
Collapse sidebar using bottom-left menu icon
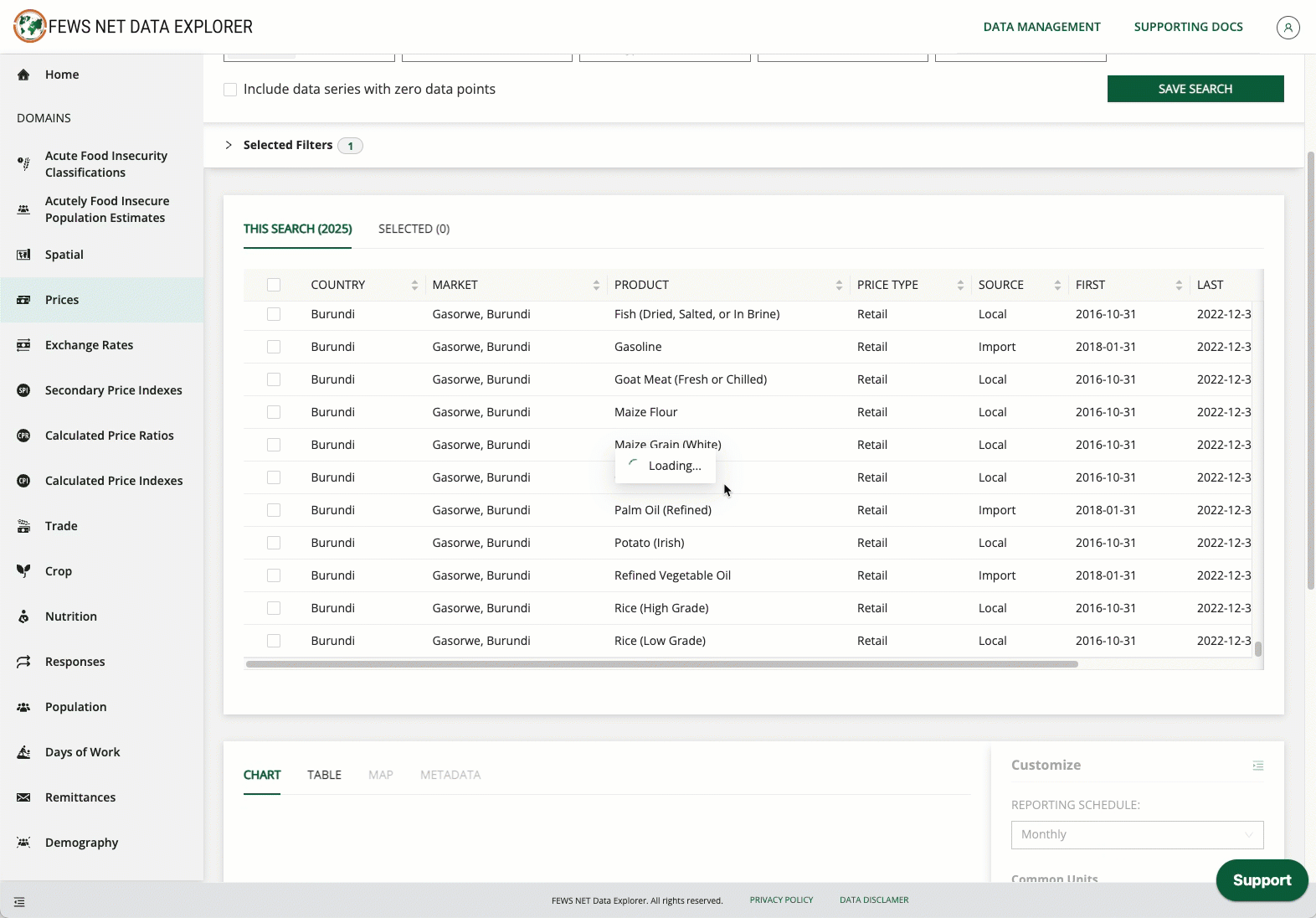[x=19, y=902]
